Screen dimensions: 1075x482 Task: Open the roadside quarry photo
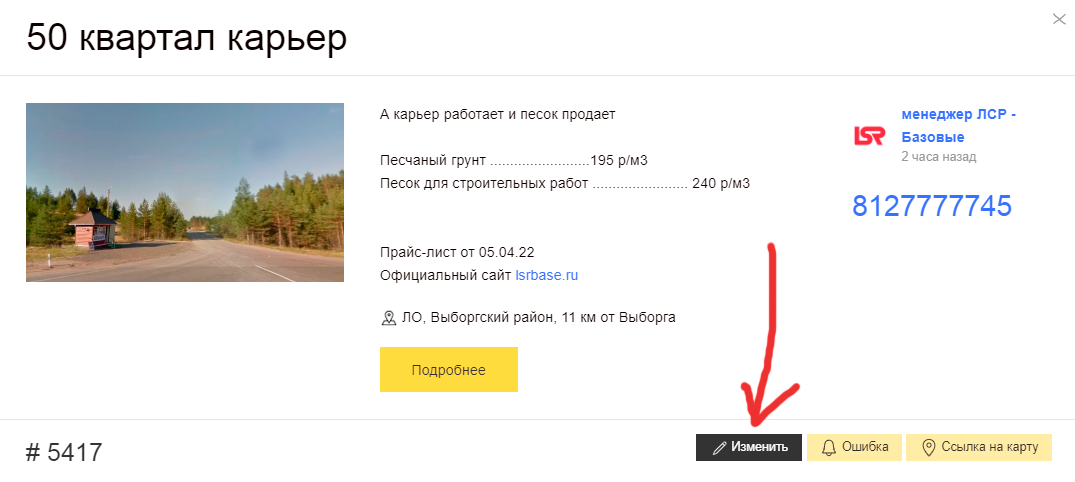point(185,192)
